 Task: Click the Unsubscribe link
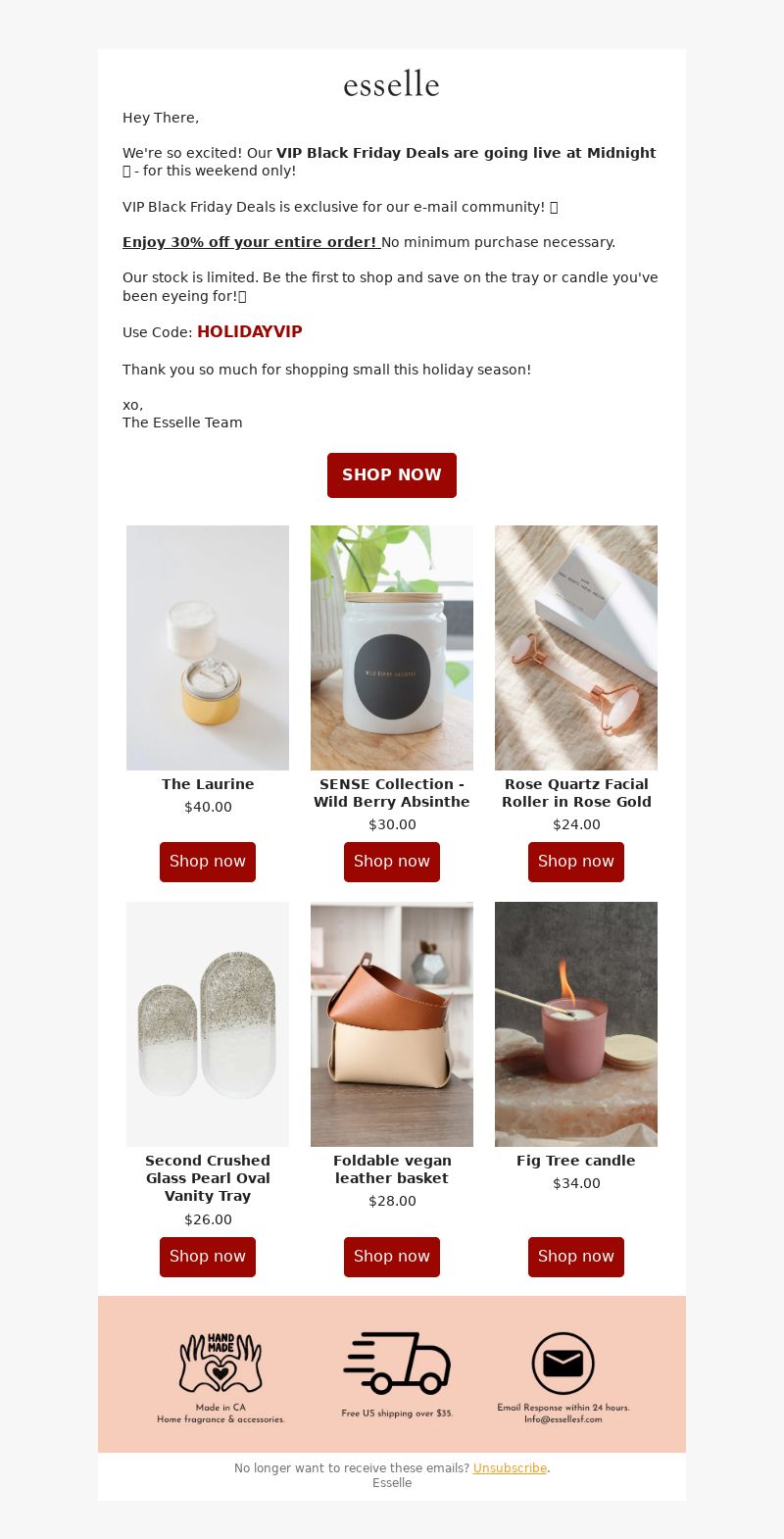[x=510, y=1468]
